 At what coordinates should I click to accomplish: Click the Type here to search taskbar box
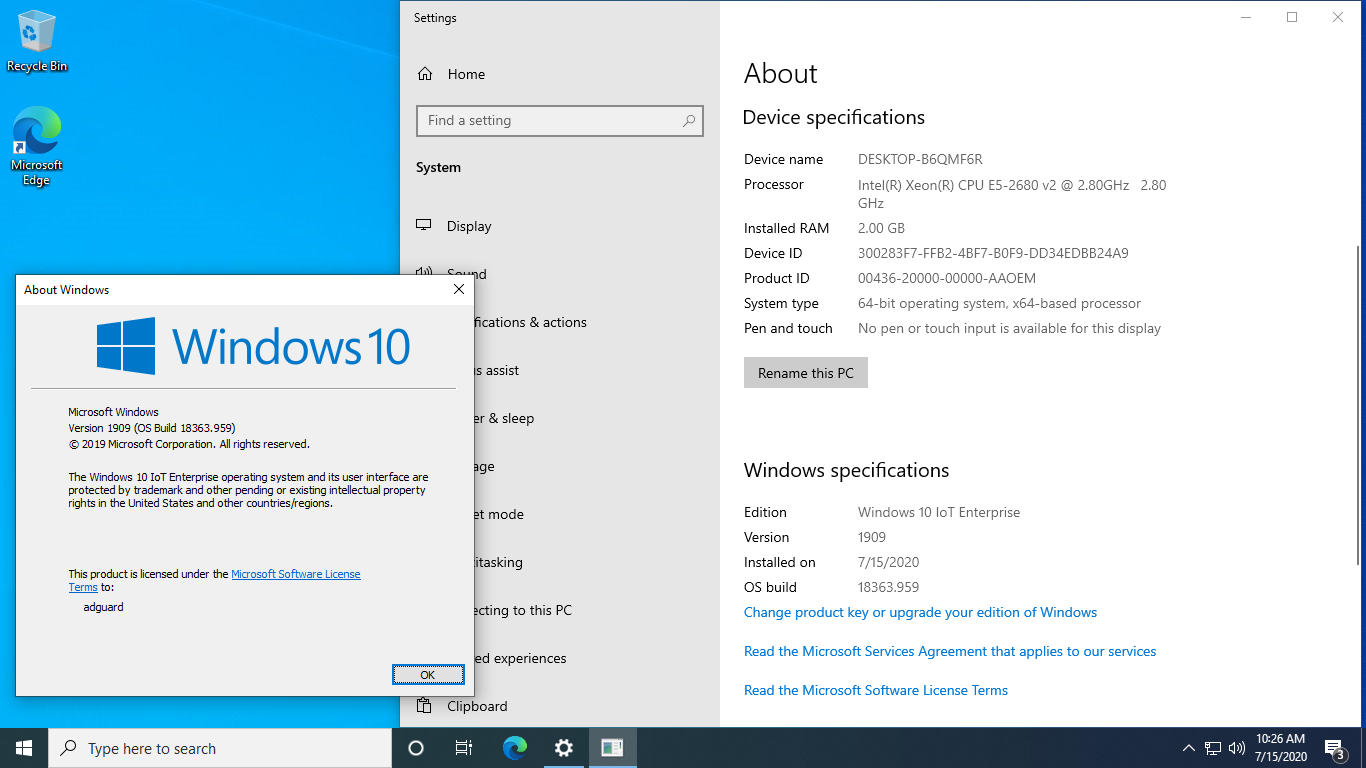220,748
